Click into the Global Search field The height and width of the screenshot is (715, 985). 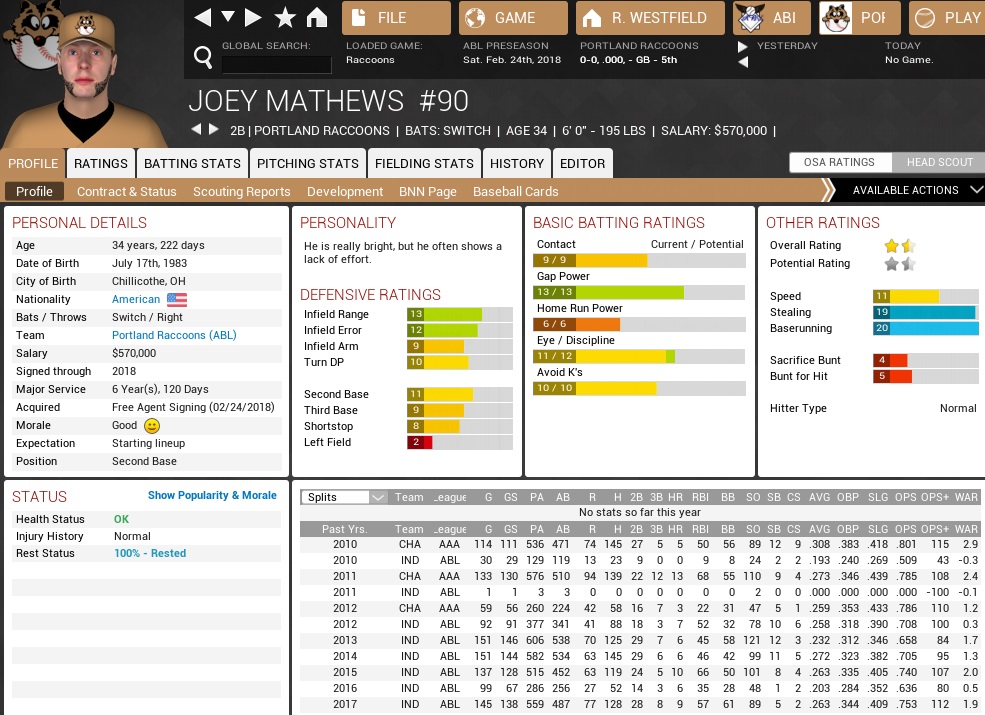(276, 64)
